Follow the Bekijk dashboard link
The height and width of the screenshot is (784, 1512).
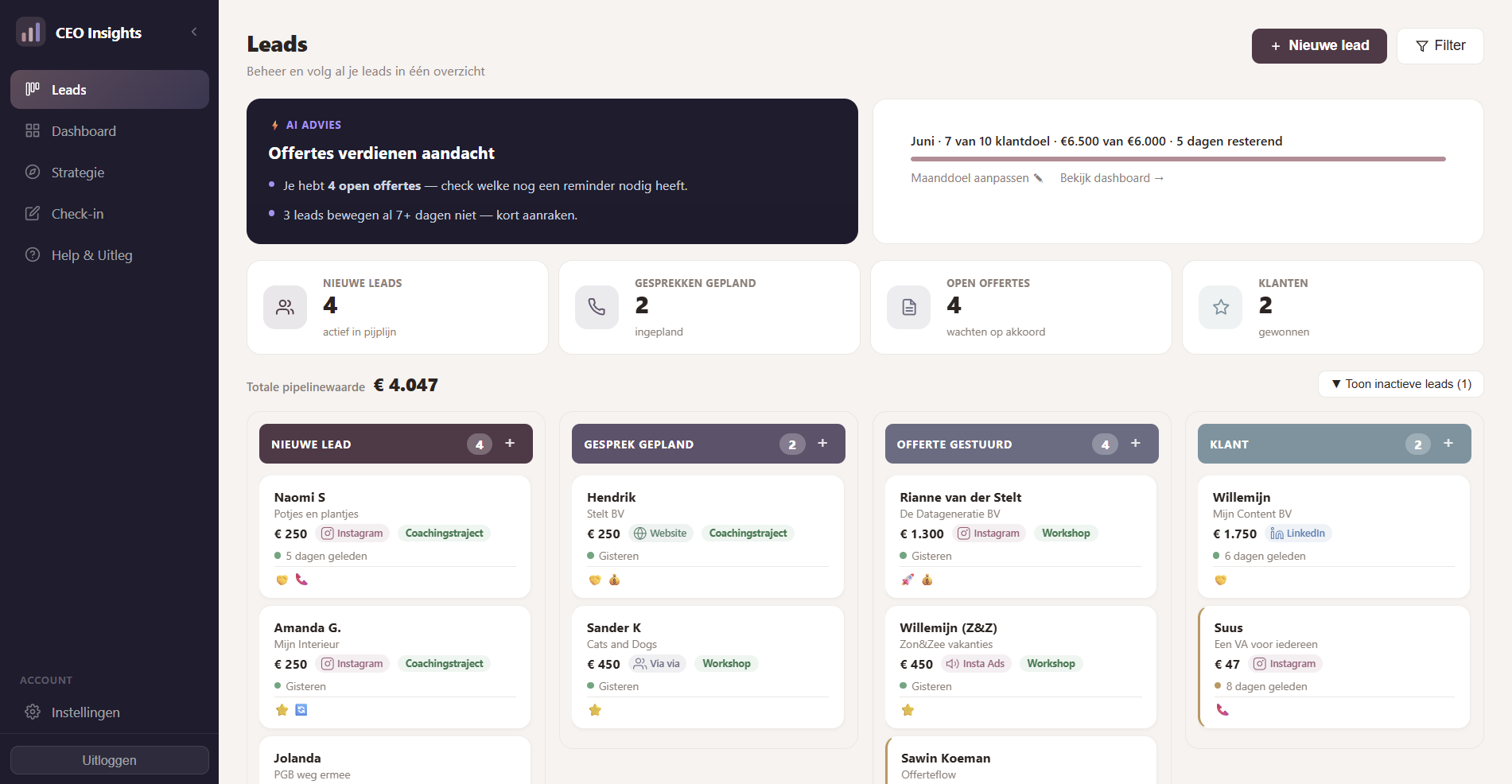[x=1112, y=178]
